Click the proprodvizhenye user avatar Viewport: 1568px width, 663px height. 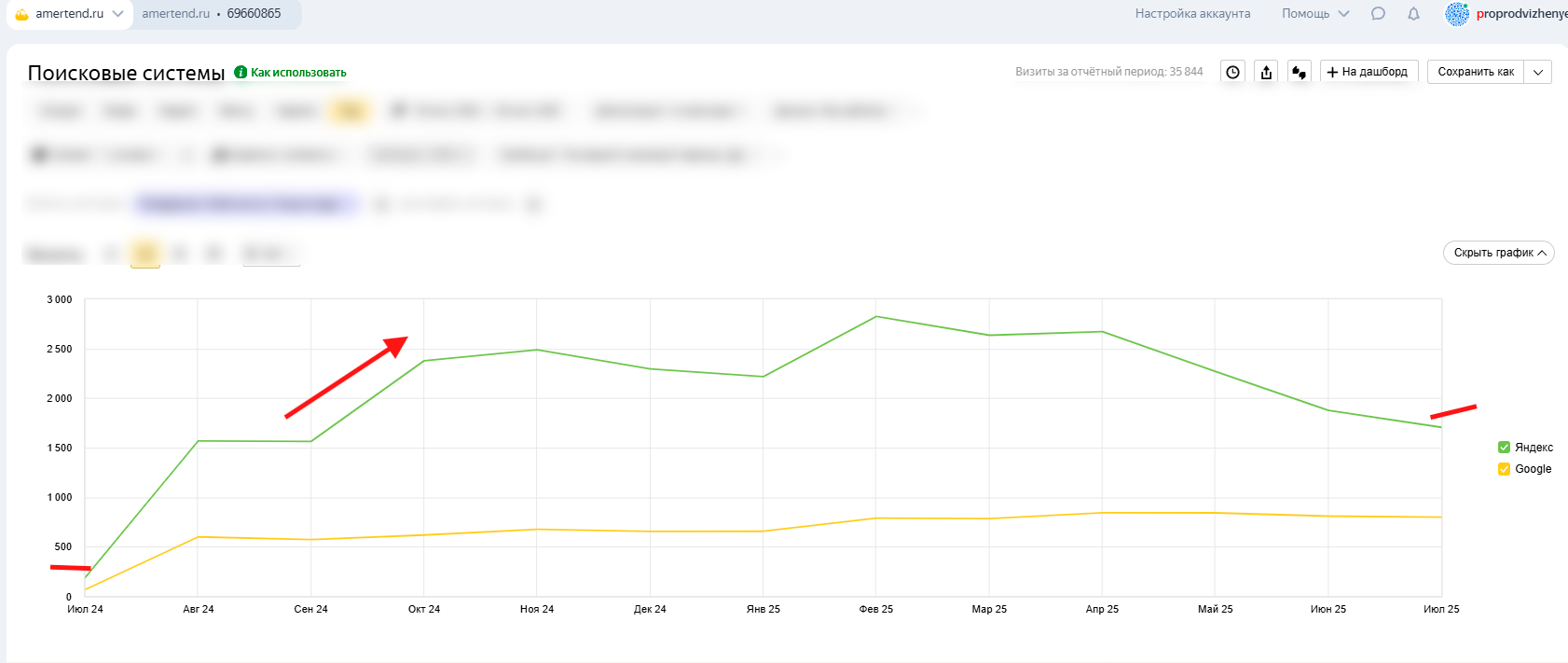(x=1456, y=14)
